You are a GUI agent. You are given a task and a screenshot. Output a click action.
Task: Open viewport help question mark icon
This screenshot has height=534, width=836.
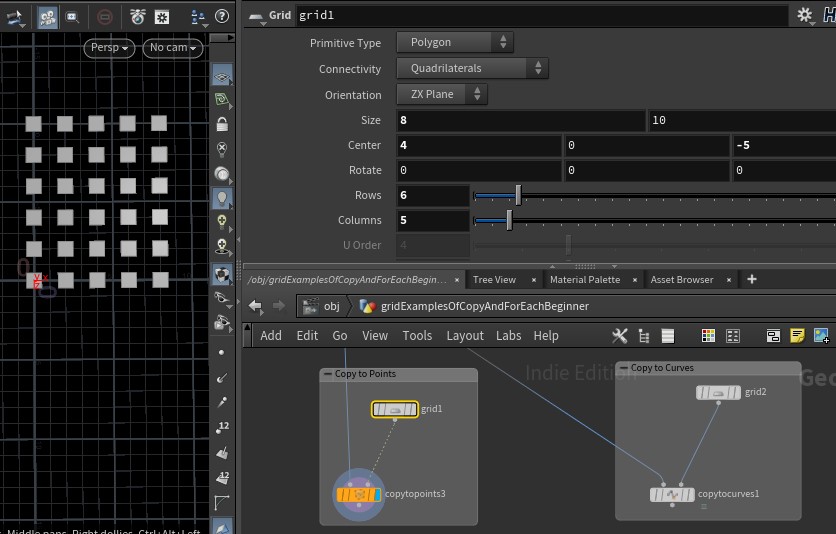pos(221,16)
